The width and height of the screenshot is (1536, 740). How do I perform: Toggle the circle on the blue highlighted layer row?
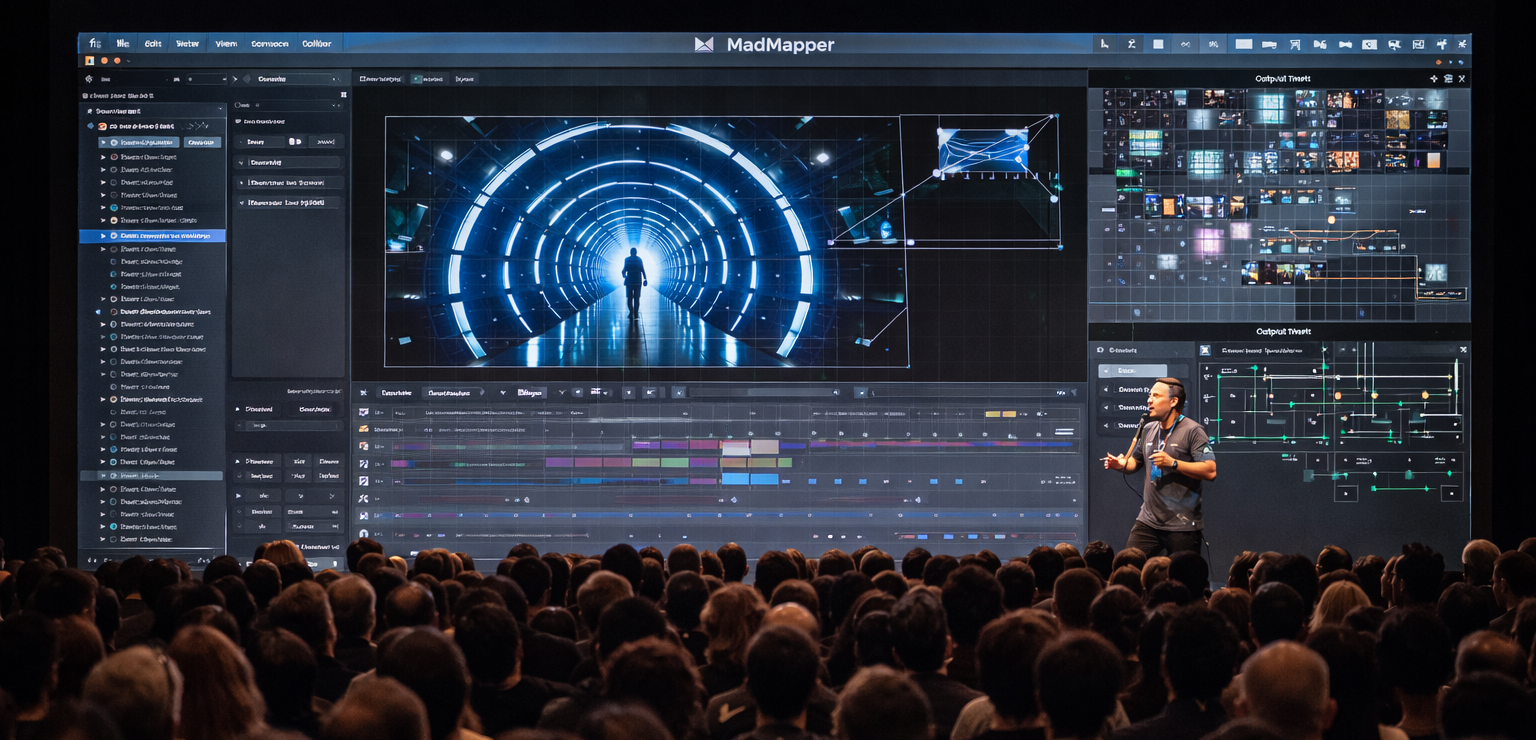pos(113,236)
